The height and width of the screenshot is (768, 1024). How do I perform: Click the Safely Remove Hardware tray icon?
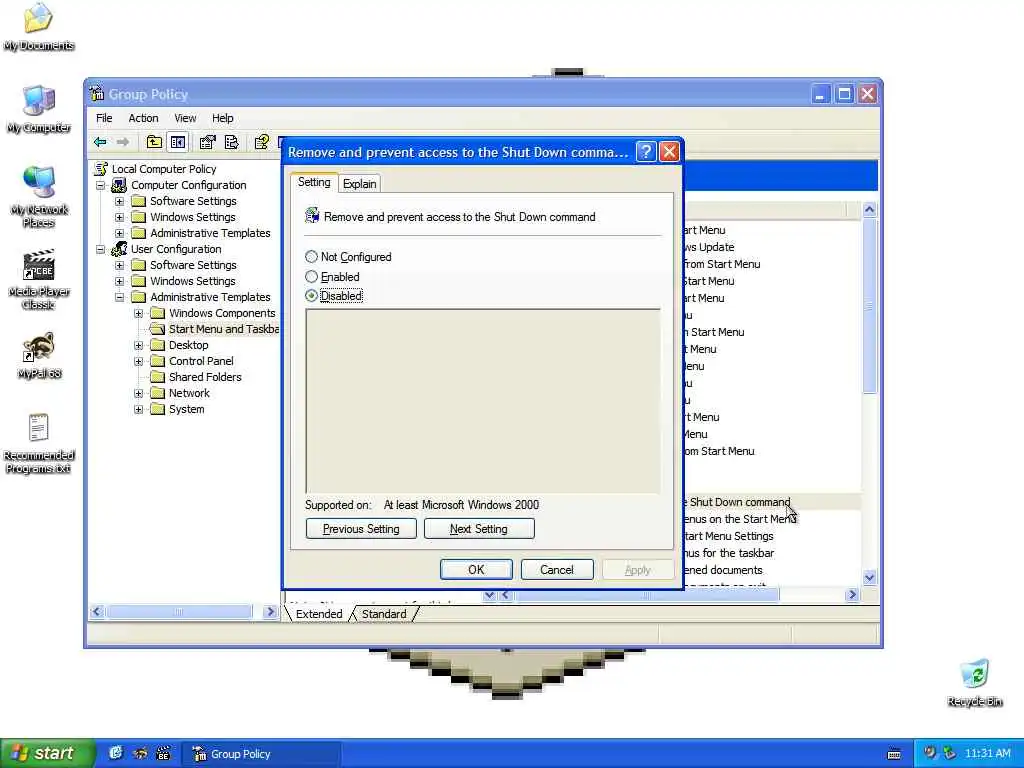pyautogui.click(x=950, y=753)
